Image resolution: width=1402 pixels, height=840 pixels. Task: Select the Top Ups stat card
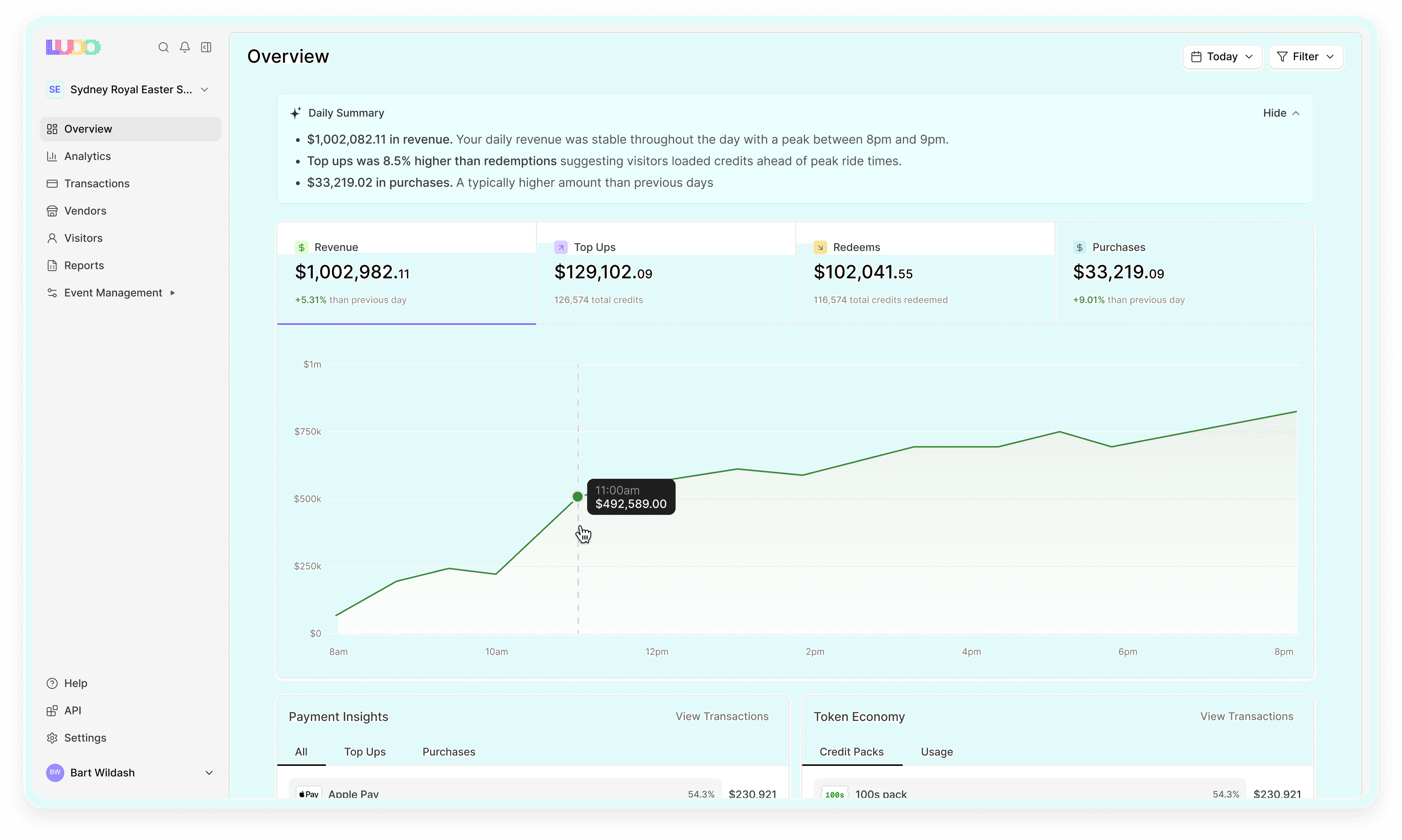tap(666, 272)
